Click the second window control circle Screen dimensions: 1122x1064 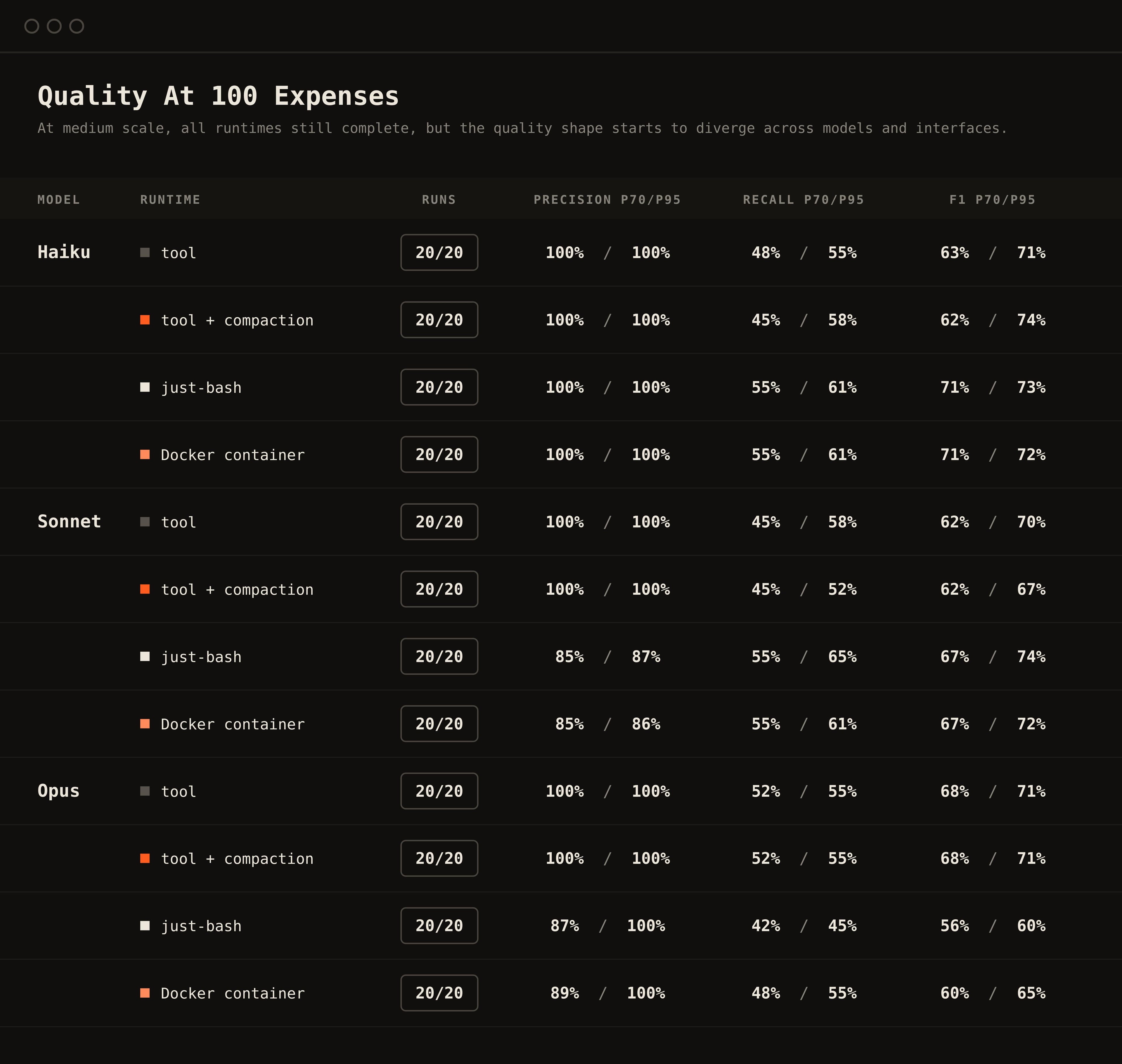(x=54, y=26)
